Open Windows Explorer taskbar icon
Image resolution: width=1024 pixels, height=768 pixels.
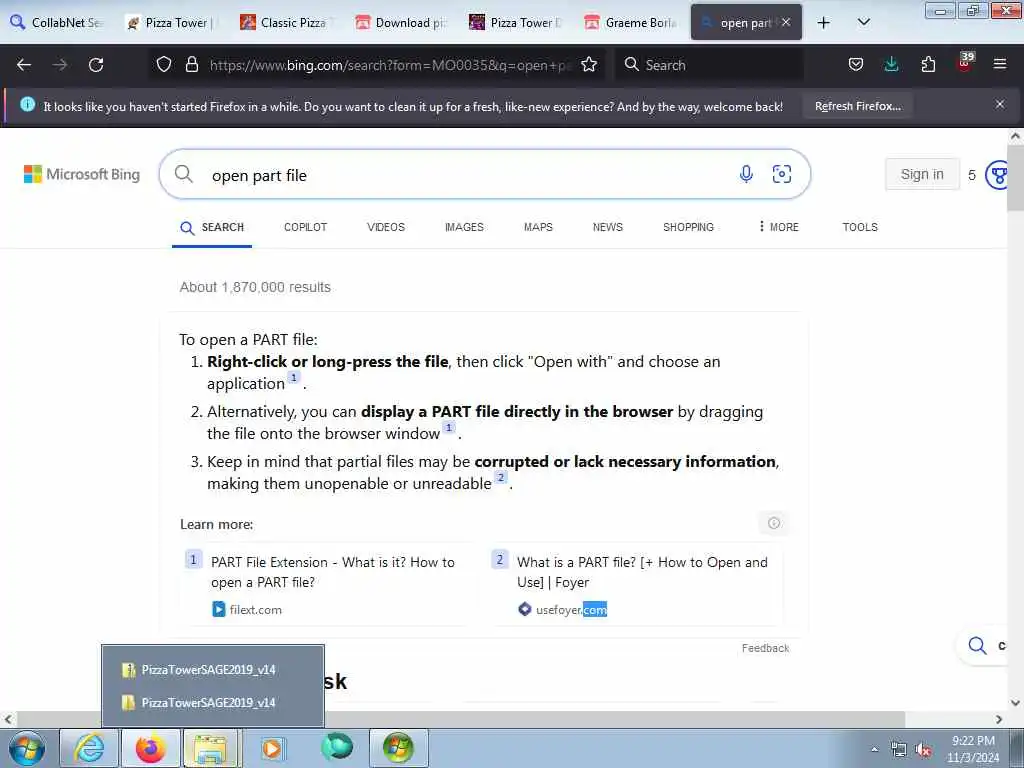coord(212,748)
